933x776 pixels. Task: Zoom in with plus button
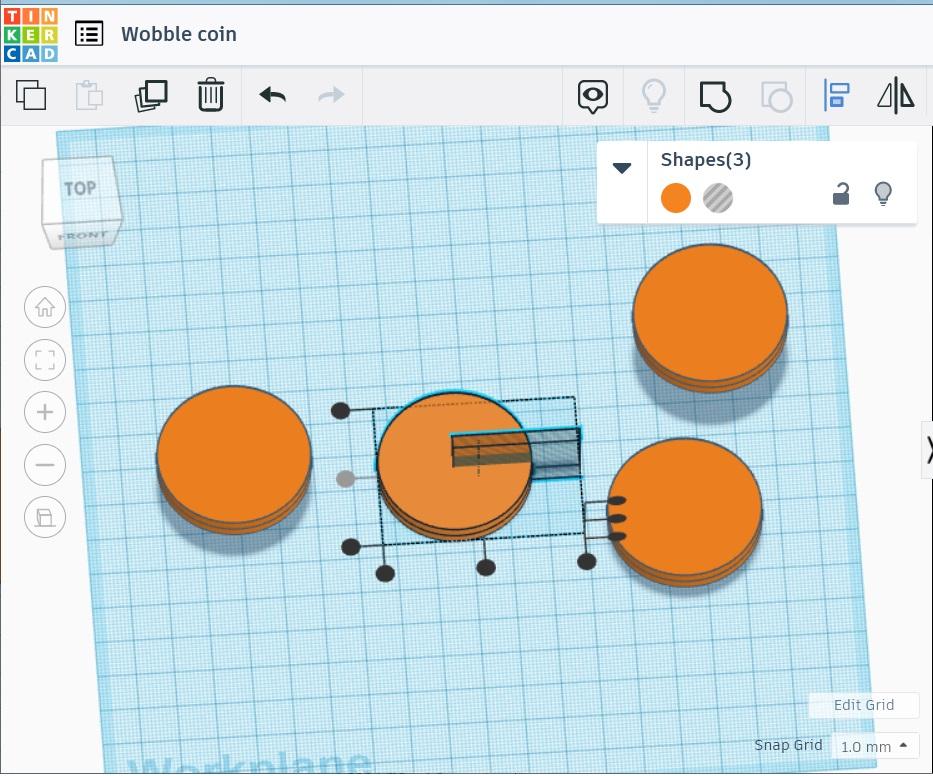pyautogui.click(x=45, y=412)
